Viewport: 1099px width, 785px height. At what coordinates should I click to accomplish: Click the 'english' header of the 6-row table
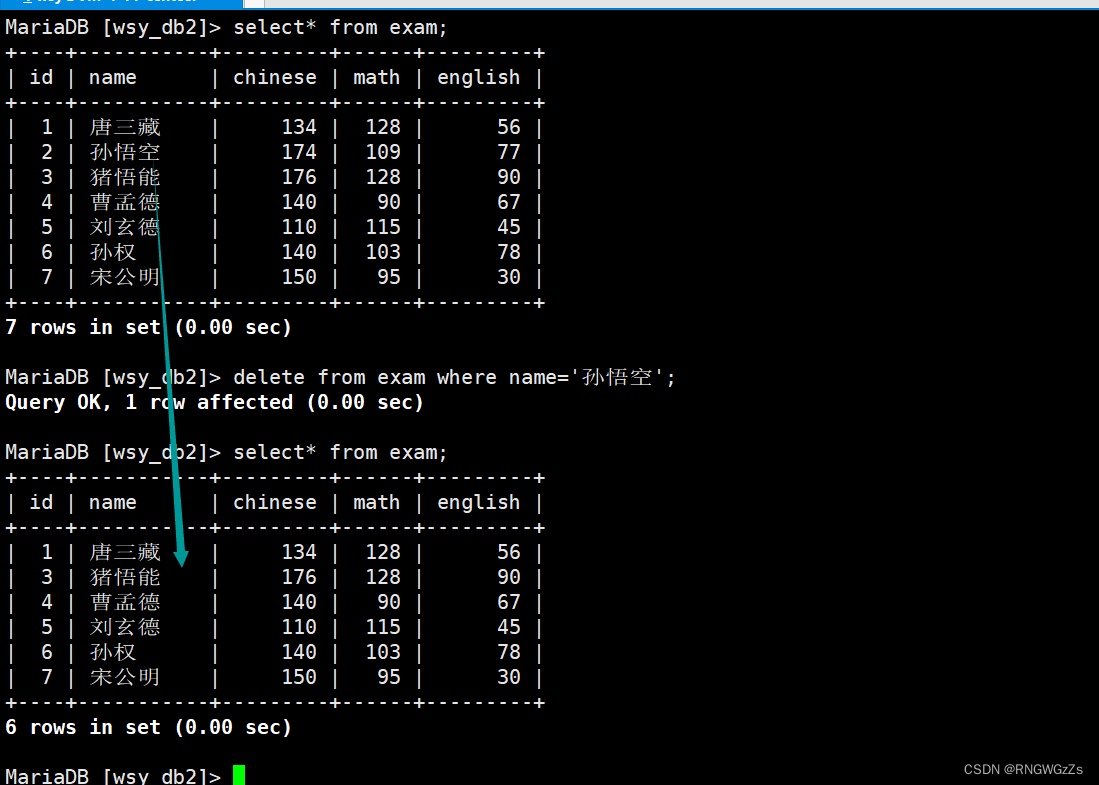[479, 503]
